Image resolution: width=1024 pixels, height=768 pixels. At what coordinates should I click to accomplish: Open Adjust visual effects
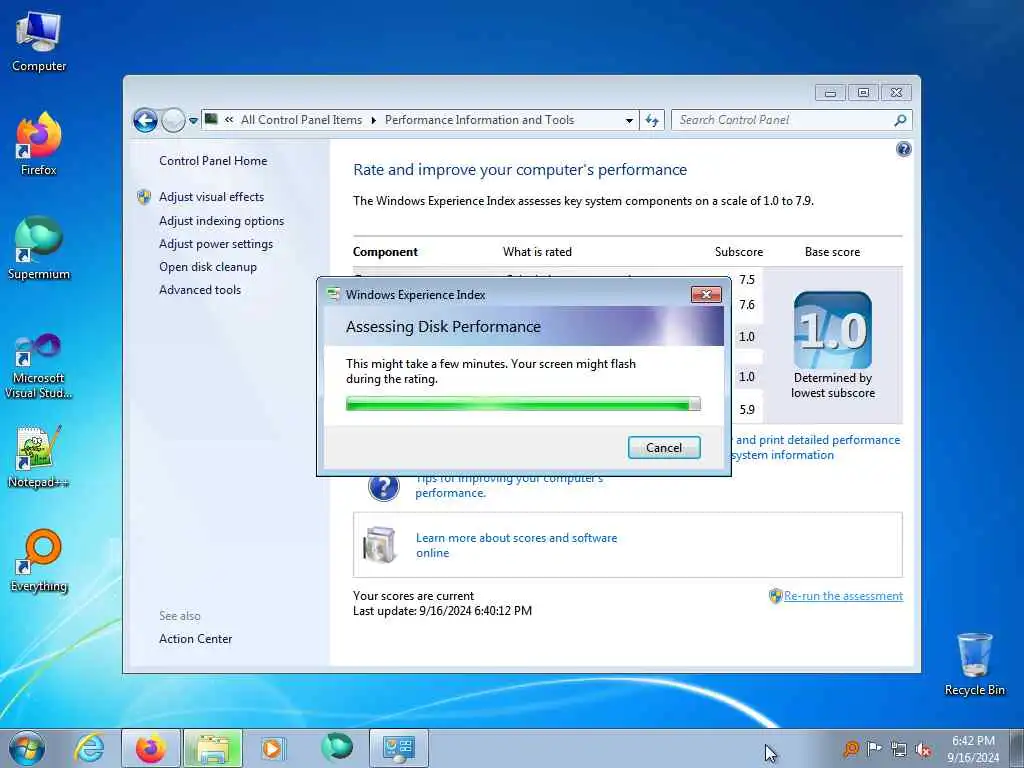click(x=212, y=197)
